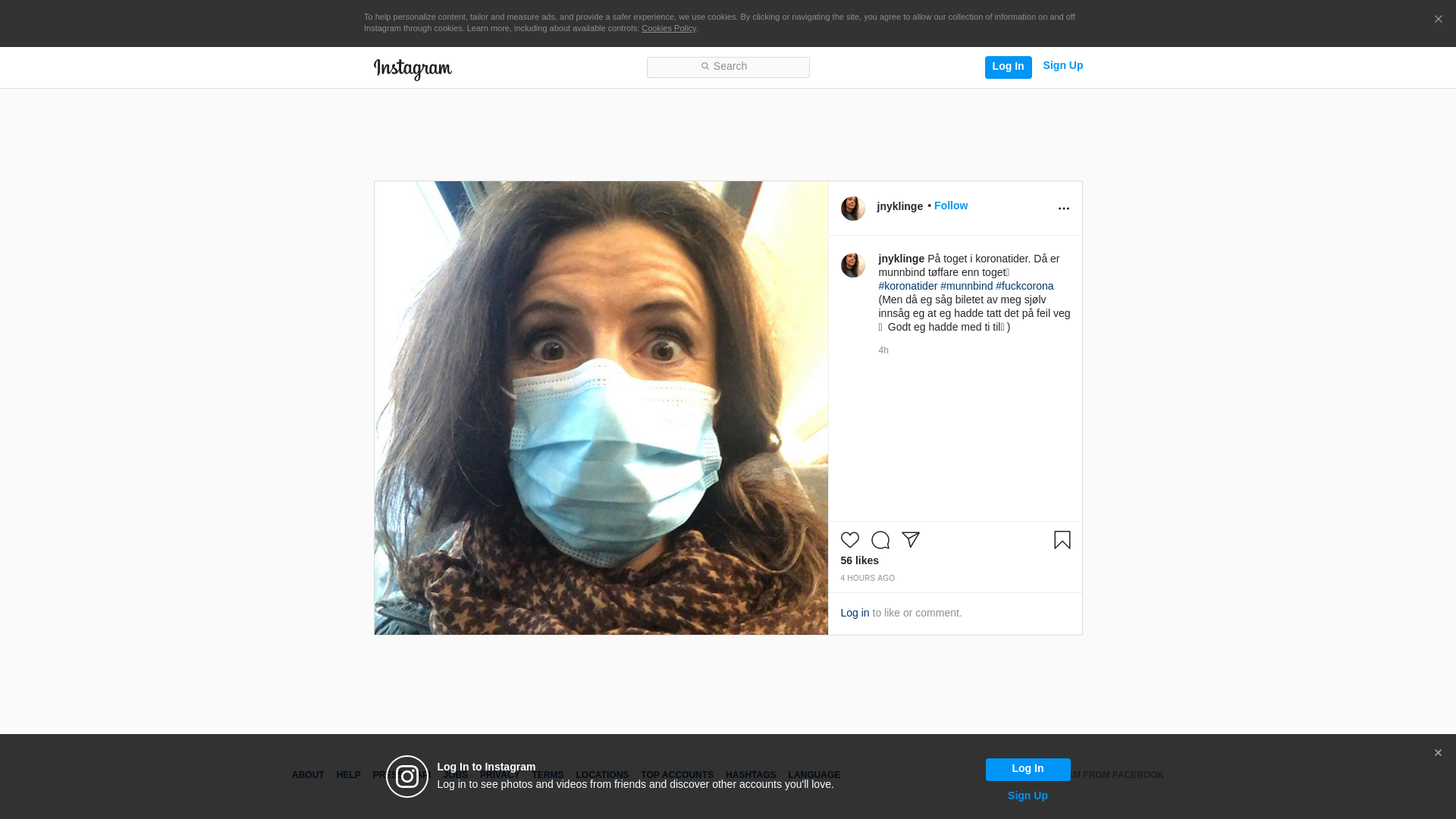Click Log in to like or comment link
Image resolution: width=1456 pixels, height=819 pixels.
coord(855,613)
